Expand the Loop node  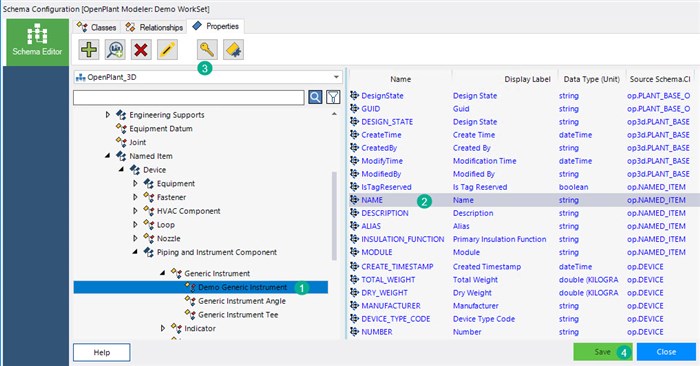135,225
